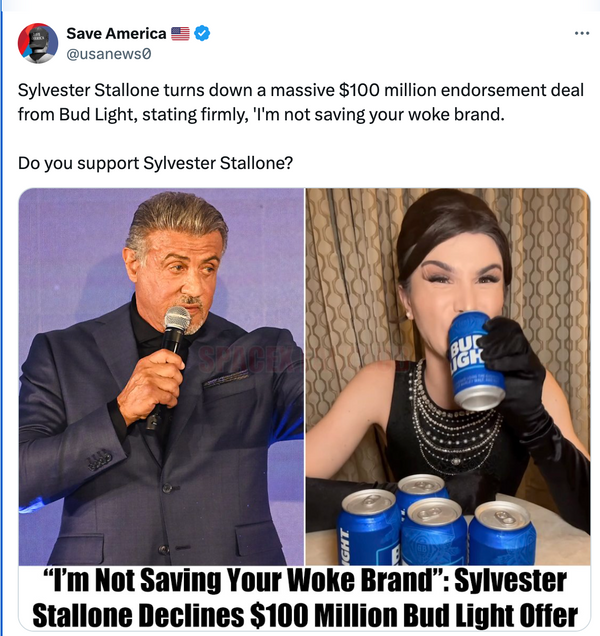Open the Save America profile avatar
The image size is (600, 636).
pyautogui.click(x=38, y=43)
